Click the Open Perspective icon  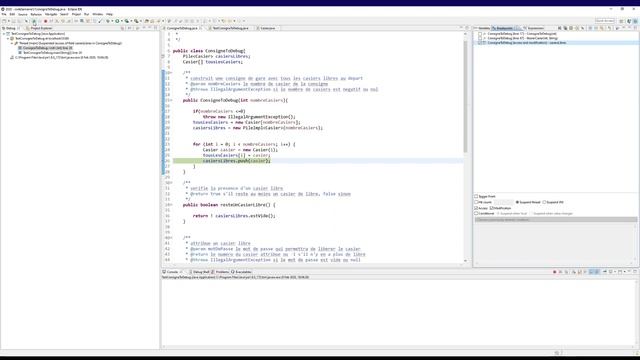coord(621,21)
